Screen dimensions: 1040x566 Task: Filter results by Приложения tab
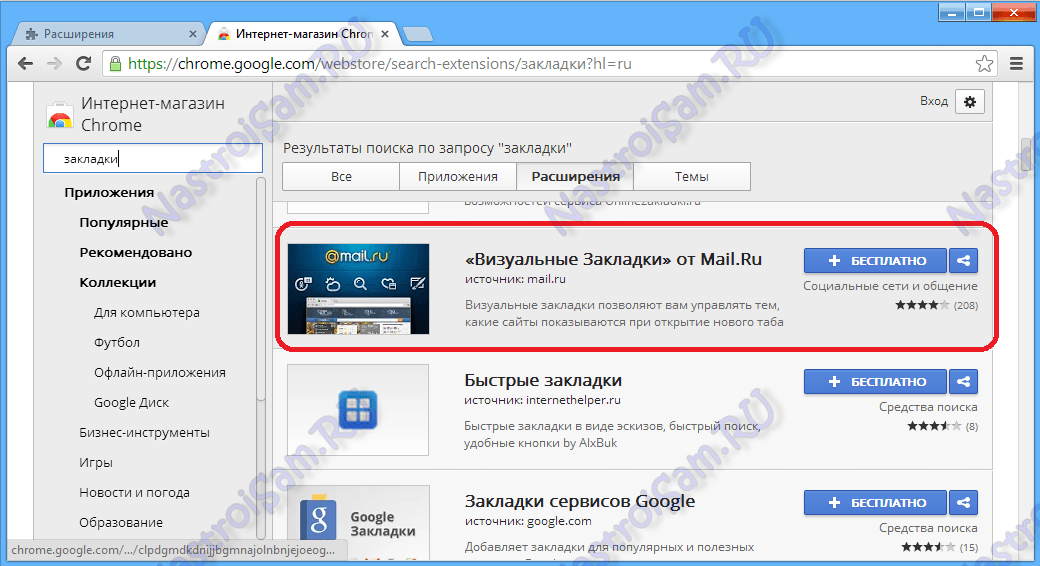tap(458, 177)
